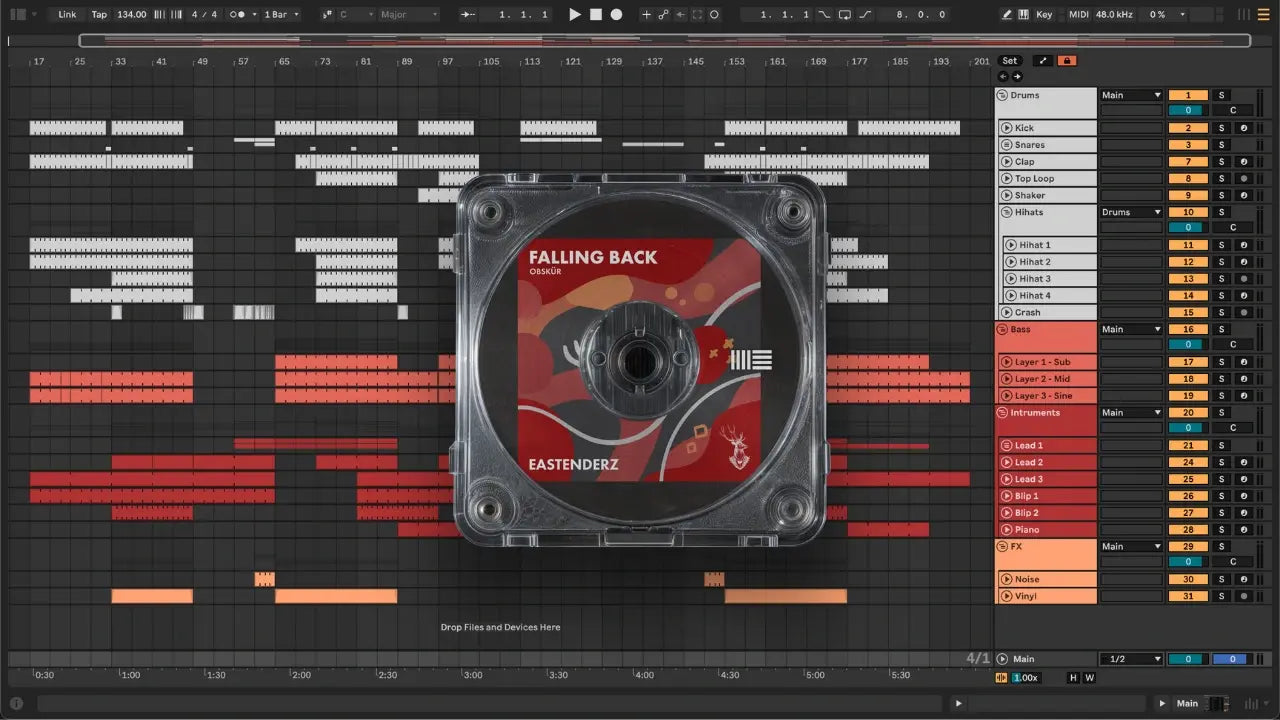Screen dimensions: 1280x720
Task: Click the Key mapping mode button
Action: pyautogui.click(x=1044, y=15)
